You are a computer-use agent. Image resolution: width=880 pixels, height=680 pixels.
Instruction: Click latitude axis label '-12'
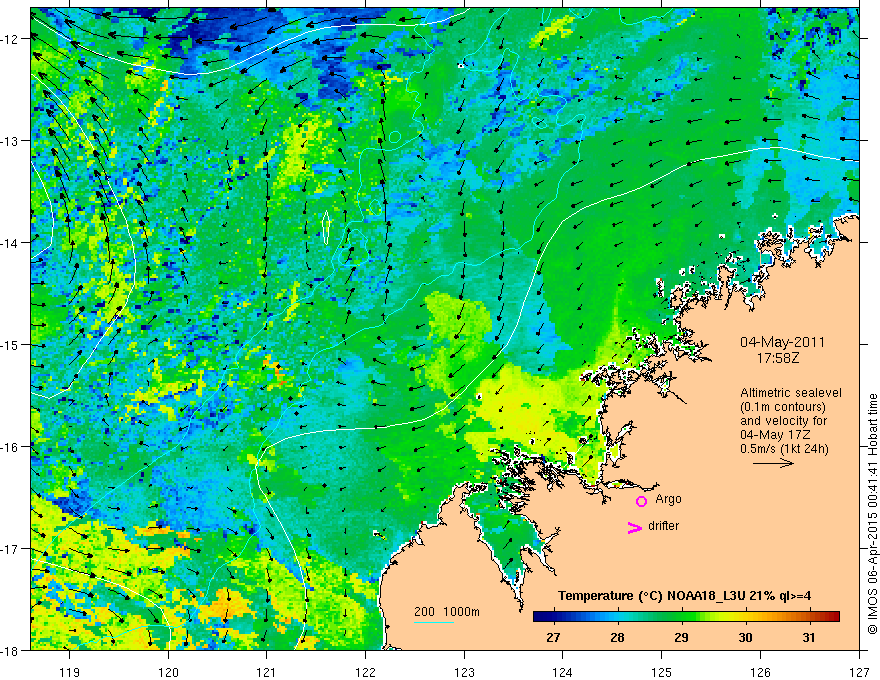12,39
